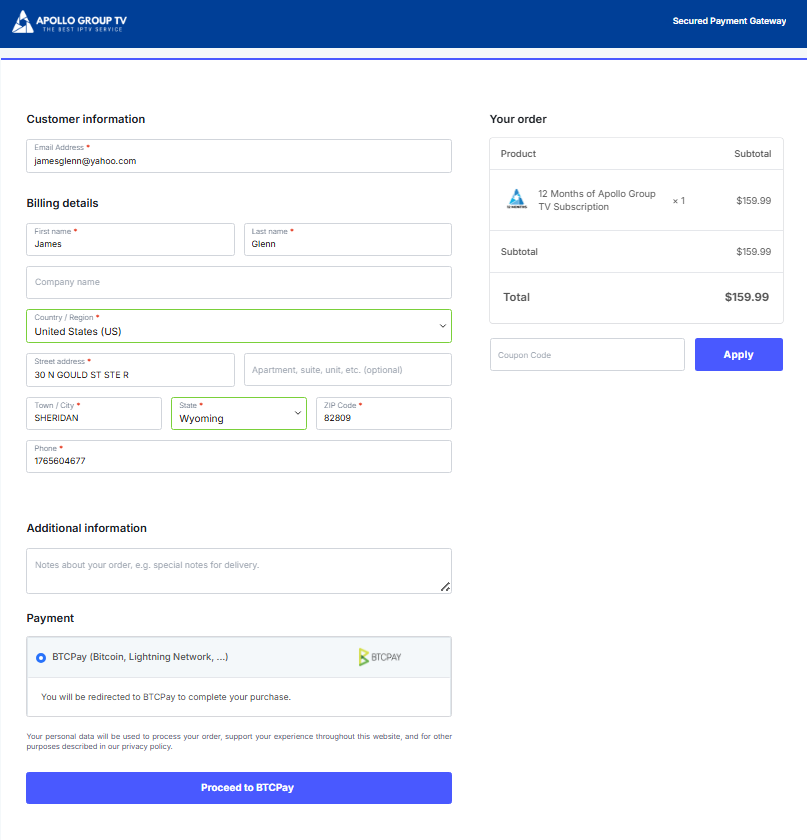Click the order notes text area

click(238, 570)
